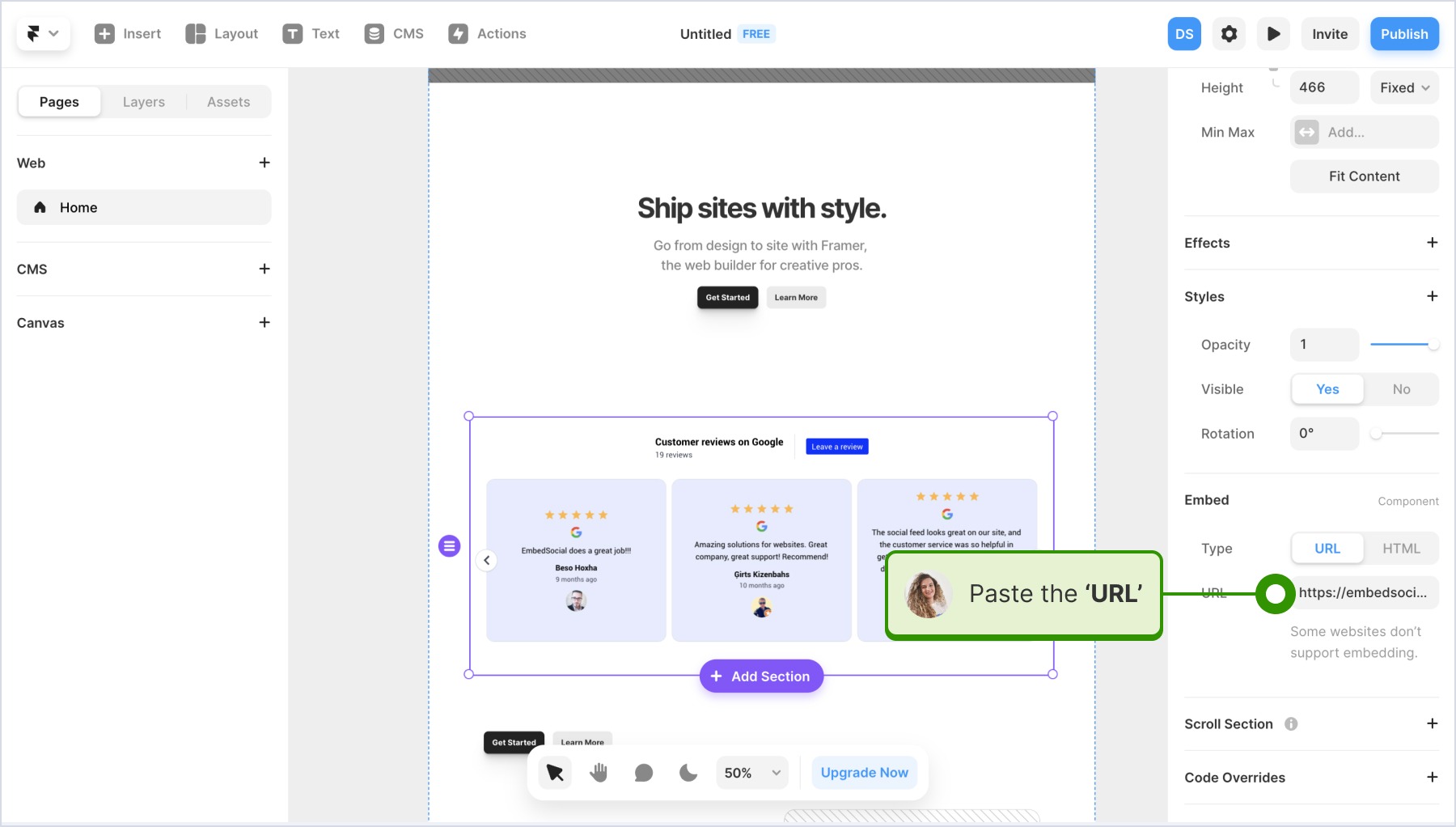Click the lower Get Started button
Image resolution: width=1456 pixels, height=827 pixels.
[x=514, y=742]
